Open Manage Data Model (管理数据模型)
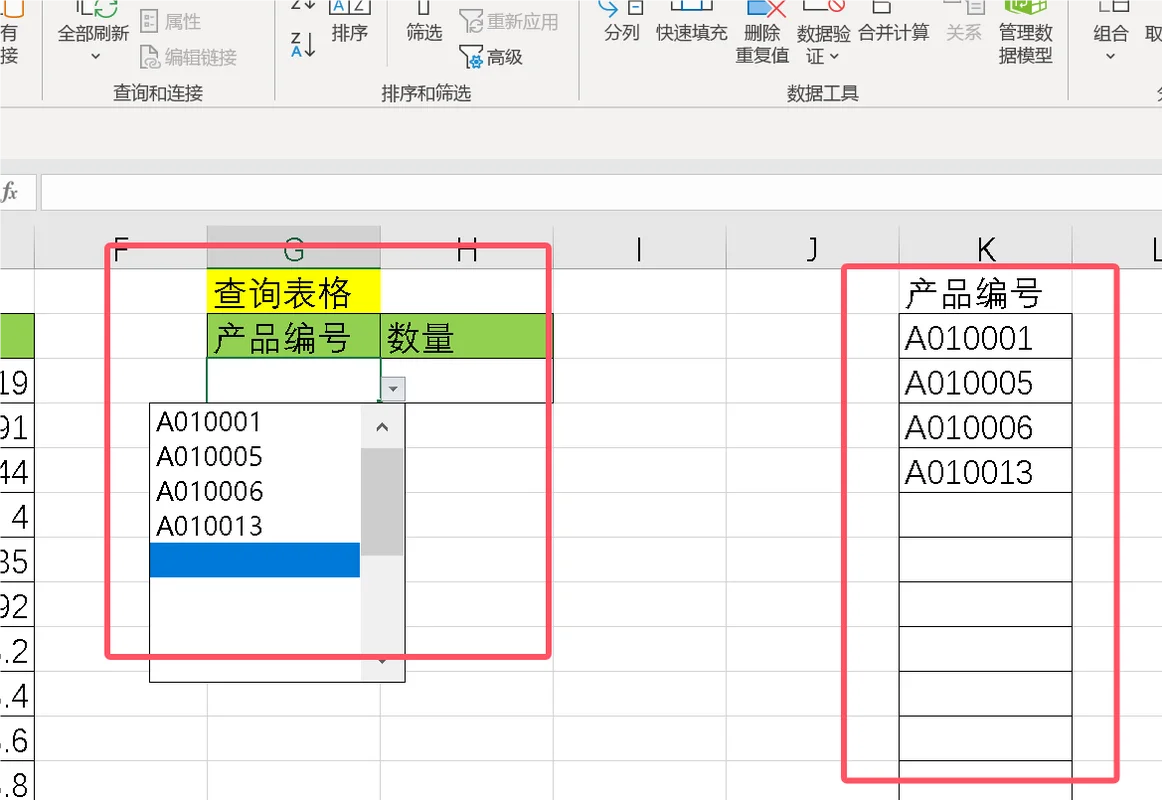The width and height of the screenshot is (1162, 800). tap(1026, 33)
